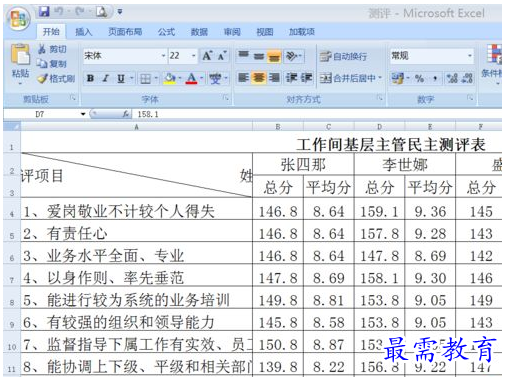Viewport: 505px width, 381px height.
Task: Toggle underline formatting
Action: click(x=121, y=78)
